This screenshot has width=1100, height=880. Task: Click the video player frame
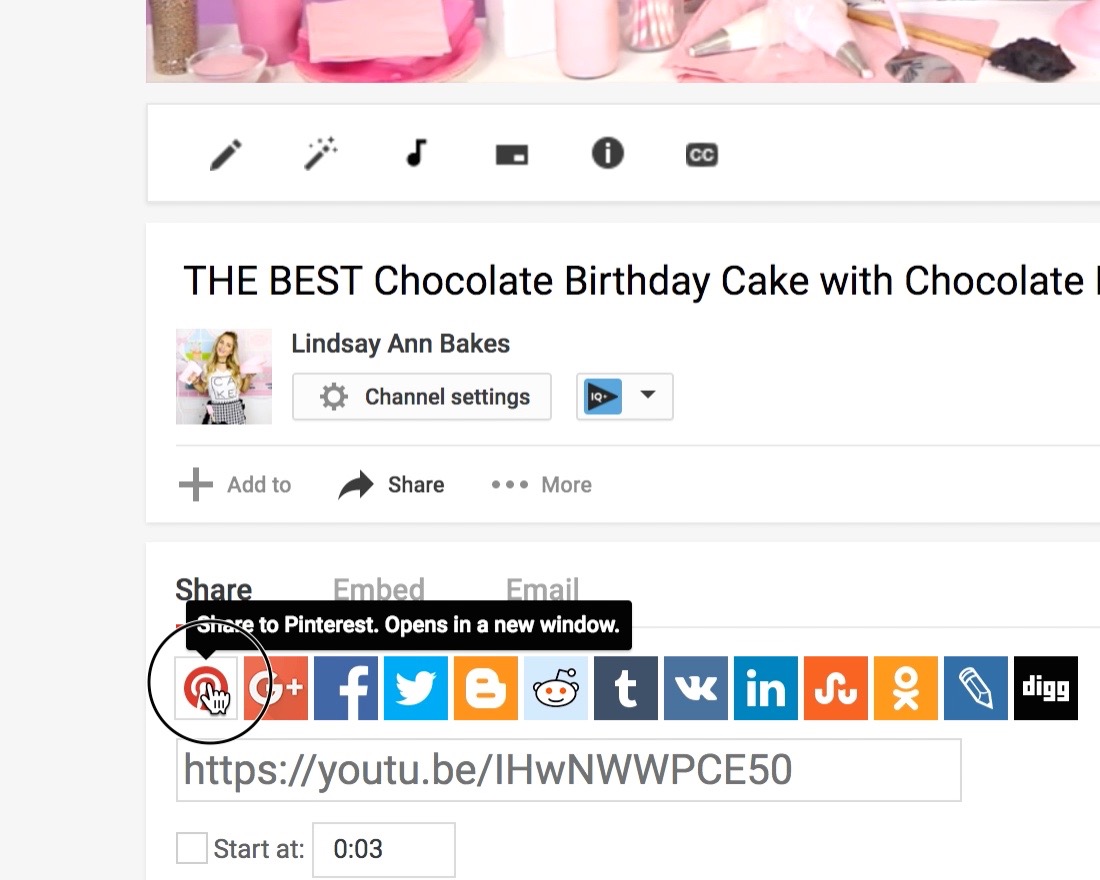pyautogui.click(x=623, y=41)
